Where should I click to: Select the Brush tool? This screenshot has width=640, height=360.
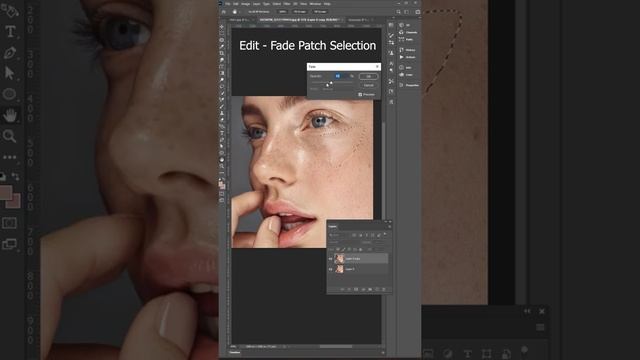click(222, 107)
